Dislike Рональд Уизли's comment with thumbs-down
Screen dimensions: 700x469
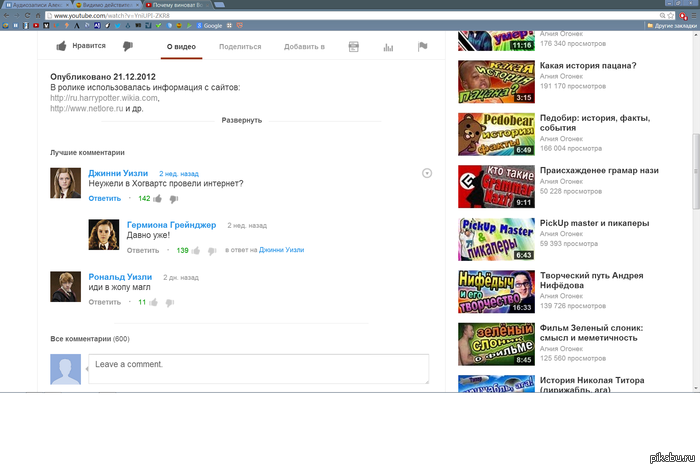tap(170, 303)
